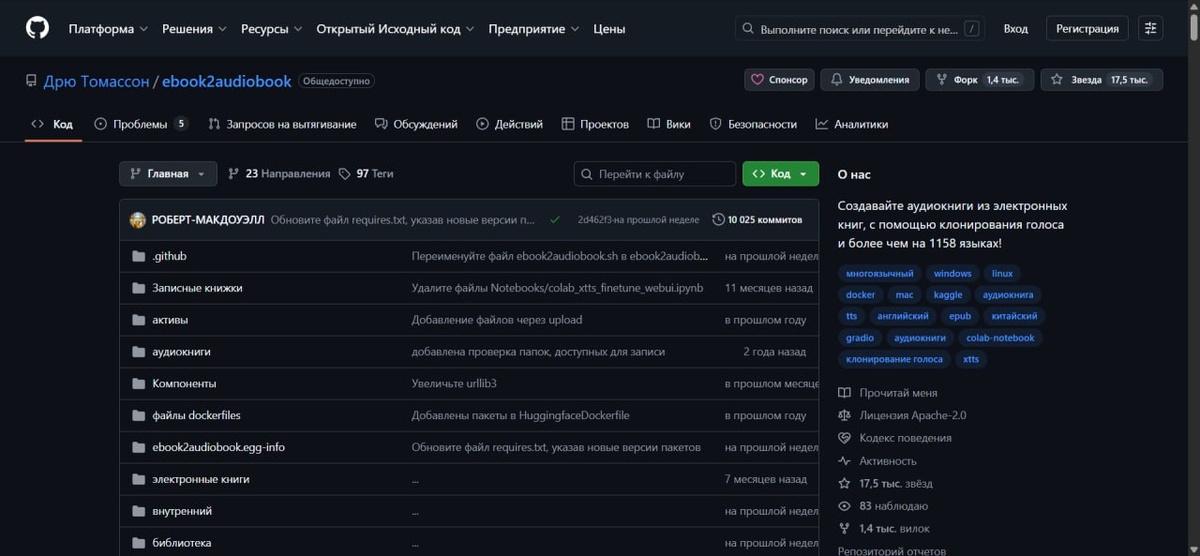Image resolution: width=1200 pixels, height=556 pixels.
Task: Select the Код tab
Action: click(53, 124)
